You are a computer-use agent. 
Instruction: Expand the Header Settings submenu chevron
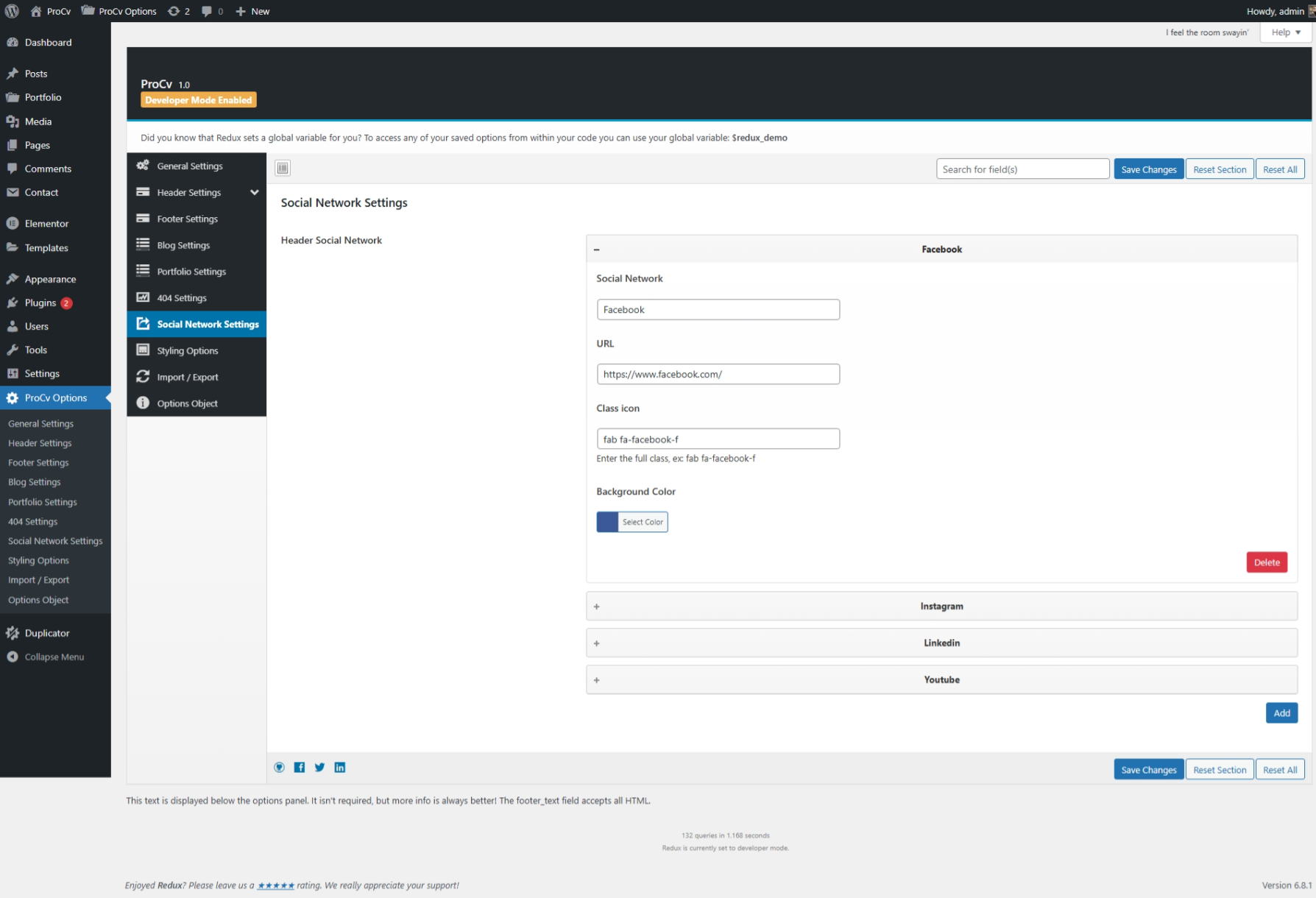(x=255, y=192)
